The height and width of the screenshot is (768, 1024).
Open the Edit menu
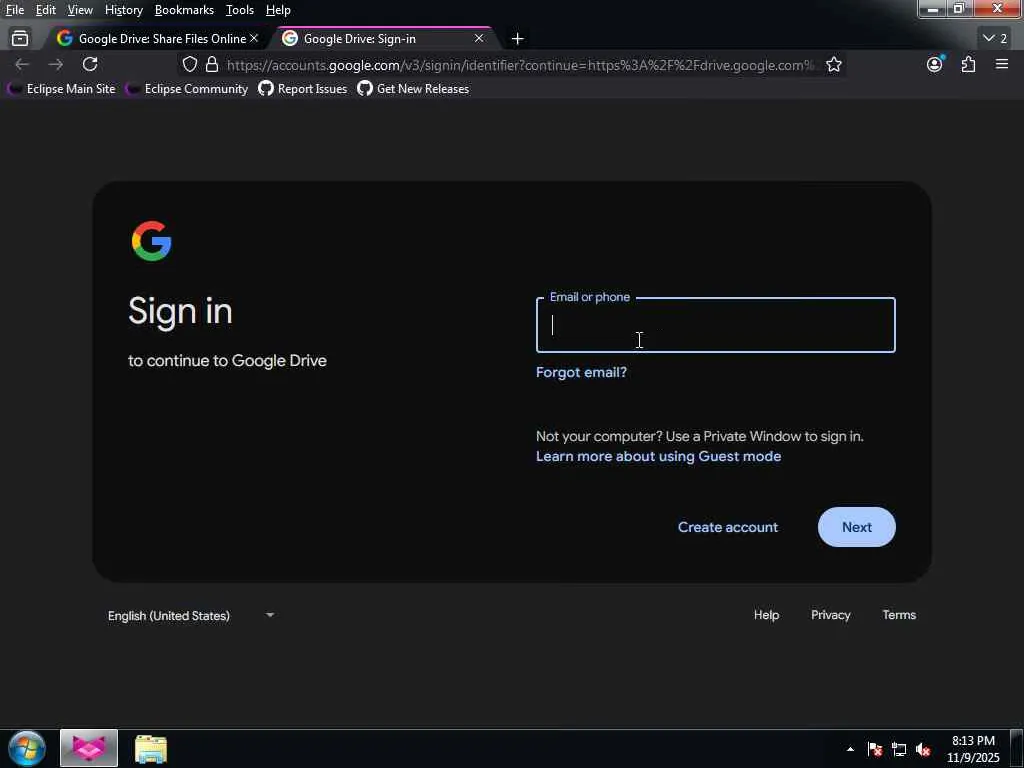(46, 10)
